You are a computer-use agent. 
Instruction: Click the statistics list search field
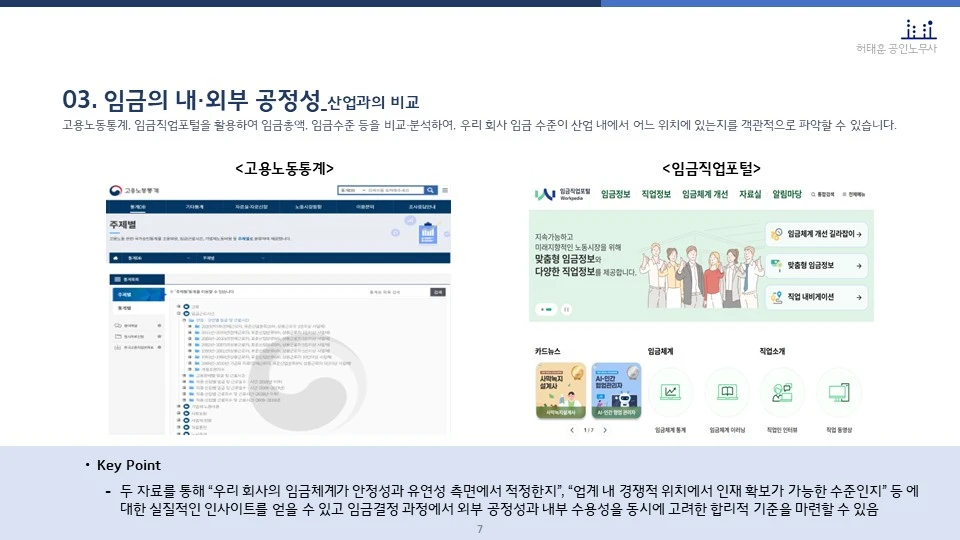coord(397,292)
